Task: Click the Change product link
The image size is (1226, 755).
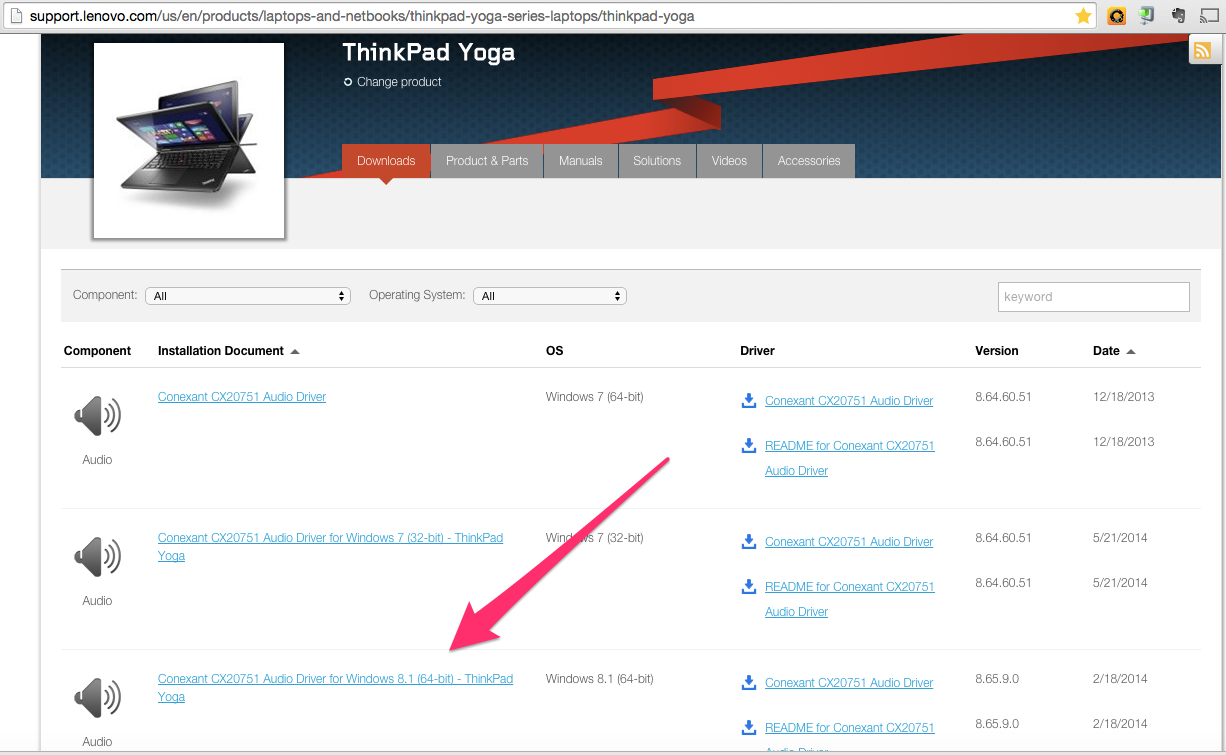Action: coord(399,82)
